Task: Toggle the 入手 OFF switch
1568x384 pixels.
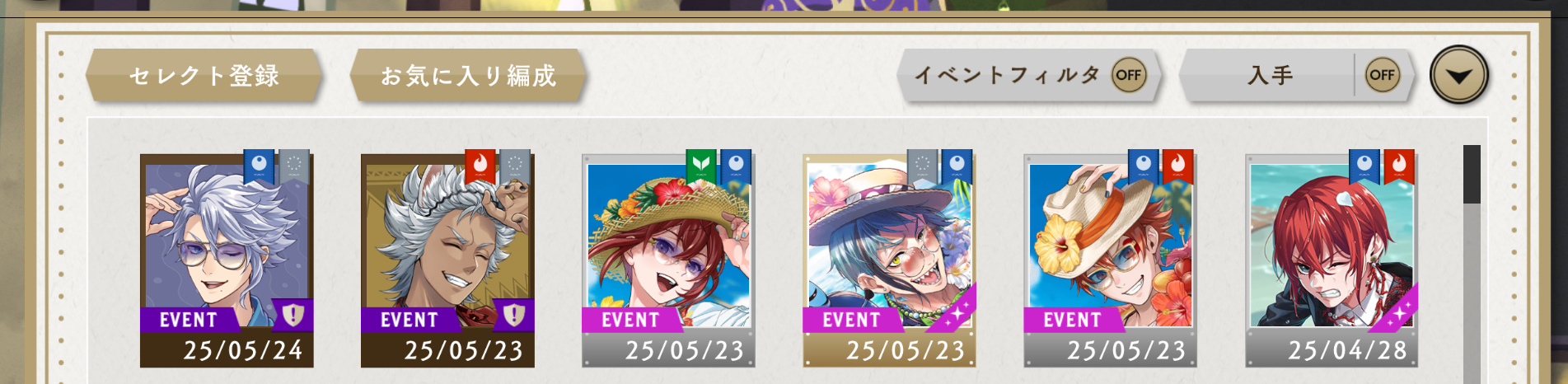Action: [x=1382, y=75]
